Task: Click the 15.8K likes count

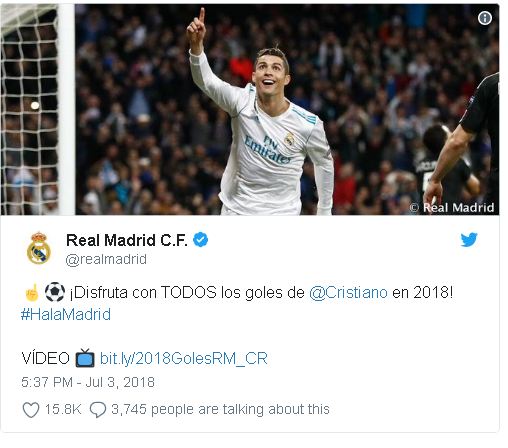Action: [x=63, y=409]
